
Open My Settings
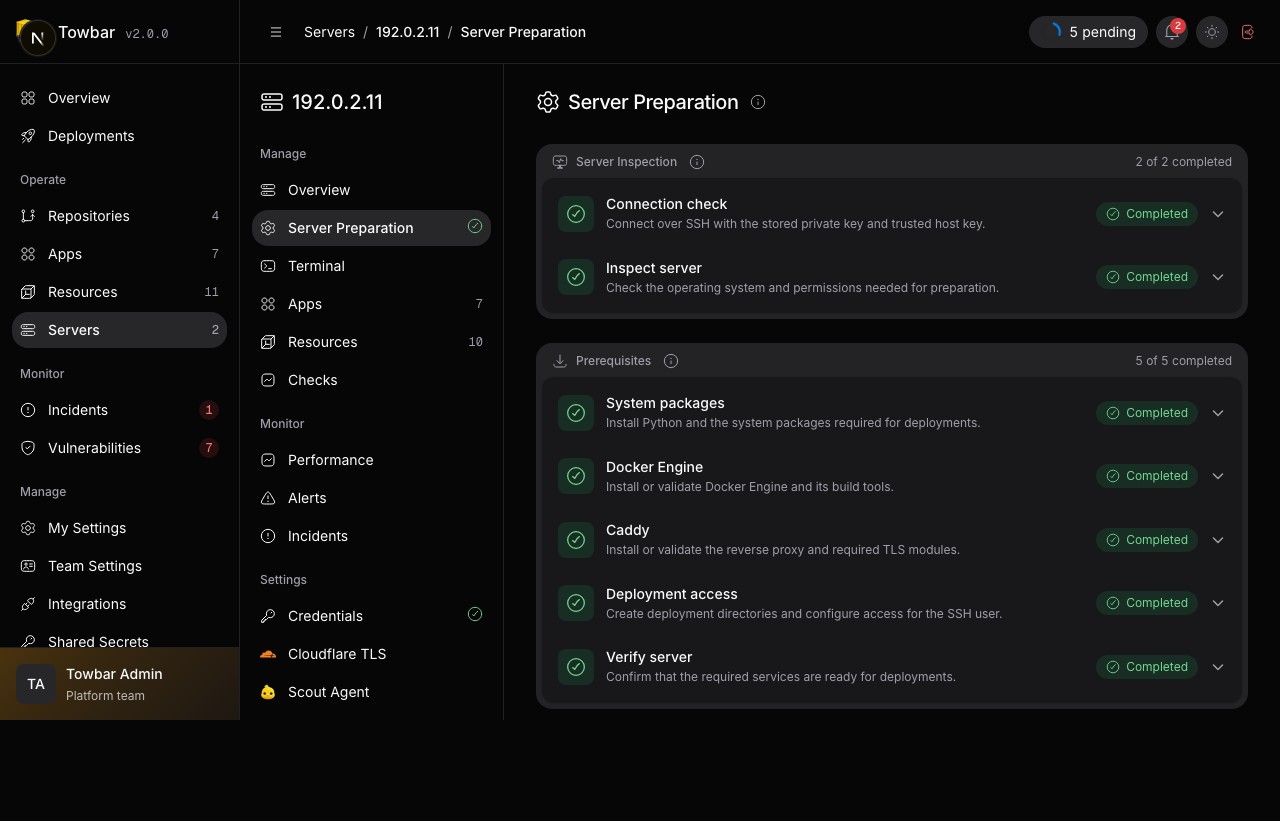(x=119, y=528)
